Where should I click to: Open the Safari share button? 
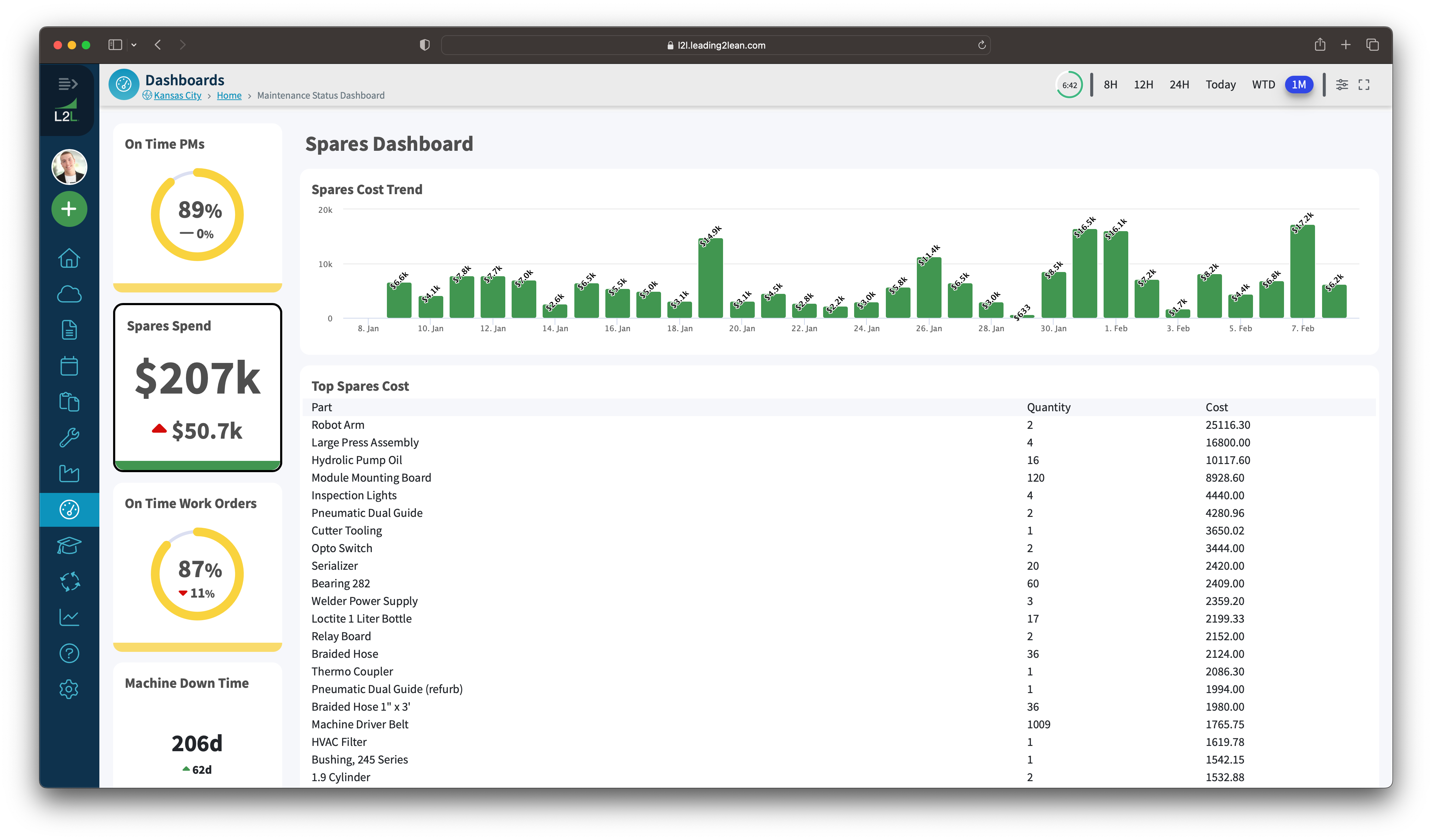(x=1320, y=44)
